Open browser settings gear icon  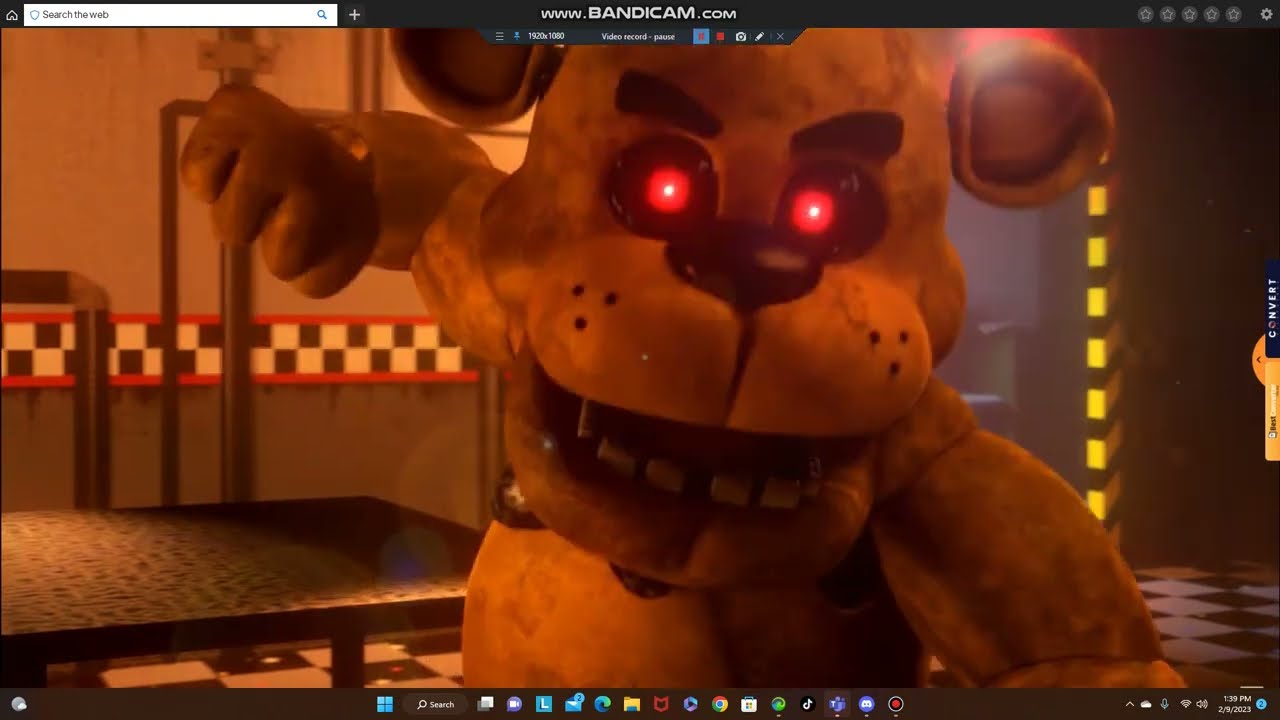click(1266, 14)
